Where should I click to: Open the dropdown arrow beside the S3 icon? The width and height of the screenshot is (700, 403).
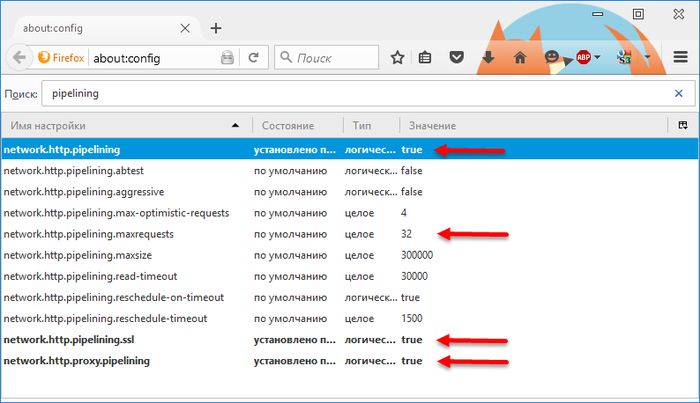pos(647,57)
